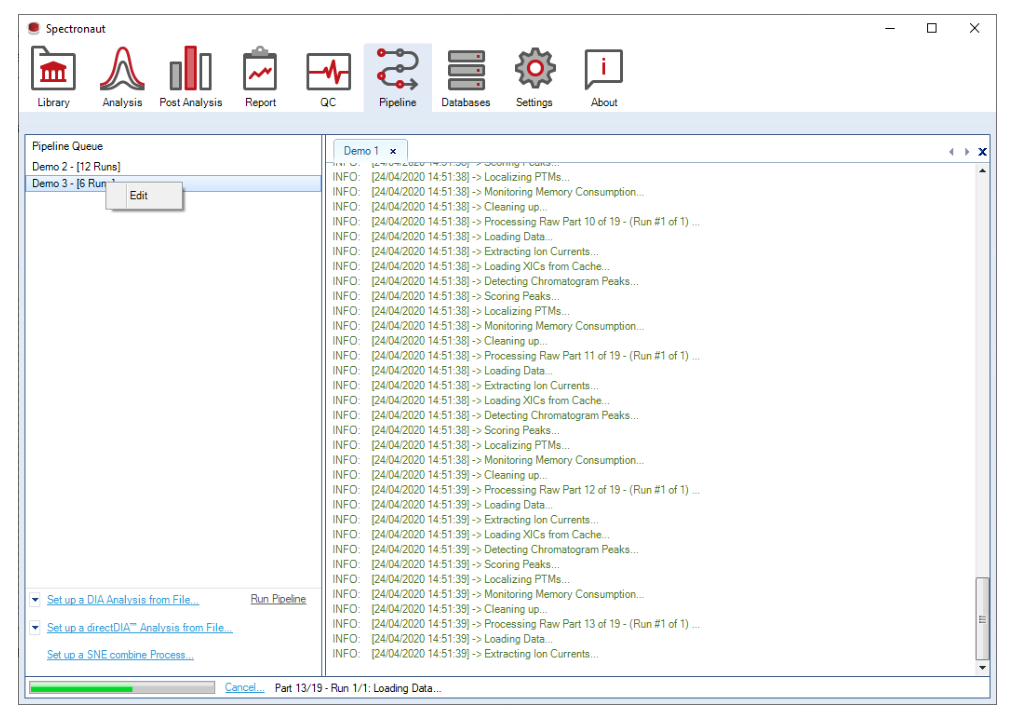The height and width of the screenshot is (719, 1015).
Task: Expand DIA Analysis setup dropdown arrow
Action: pyautogui.click(x=35, y=600)
